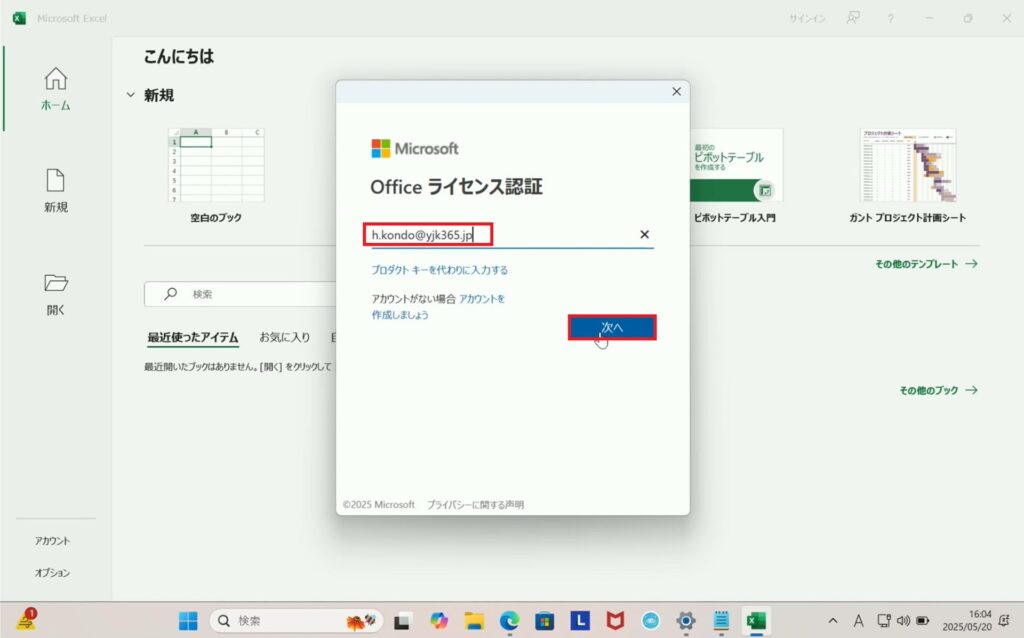The image size is (1024, 638).
Task: Select the 最近使ったアイテム tab
Action: point(193,337)
